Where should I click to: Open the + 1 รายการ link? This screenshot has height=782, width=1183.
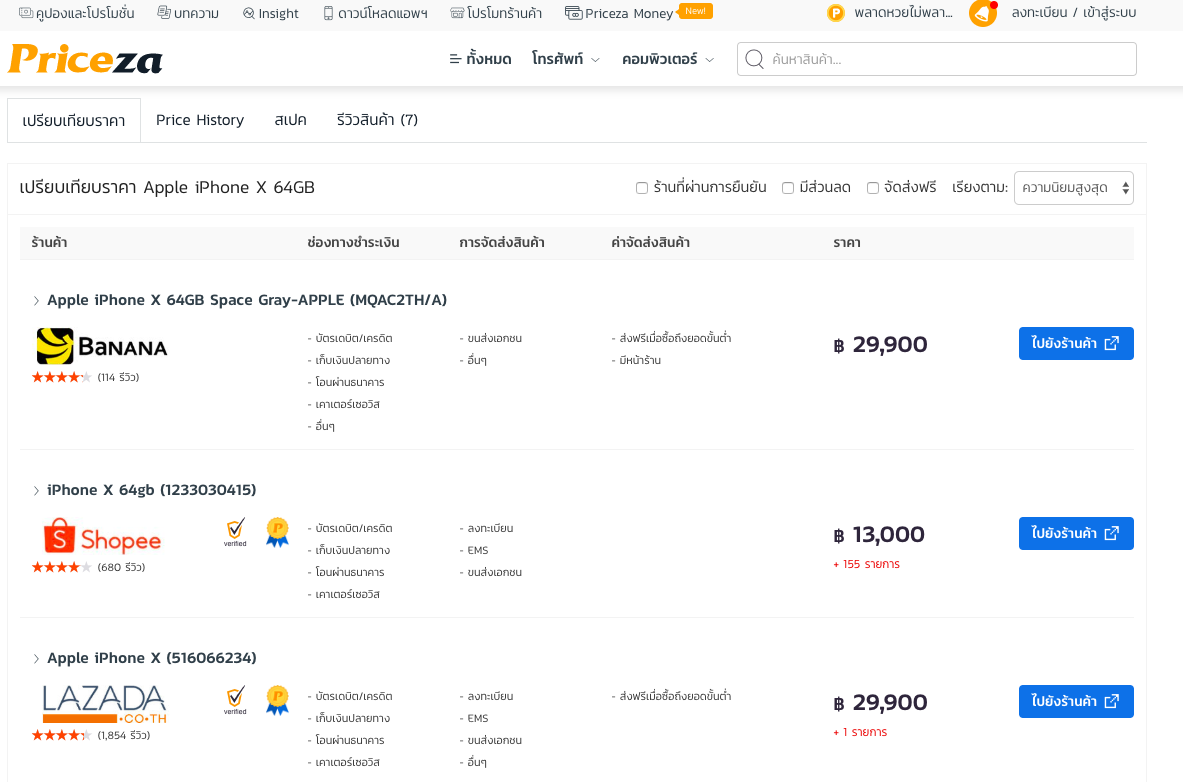(860, 732)
